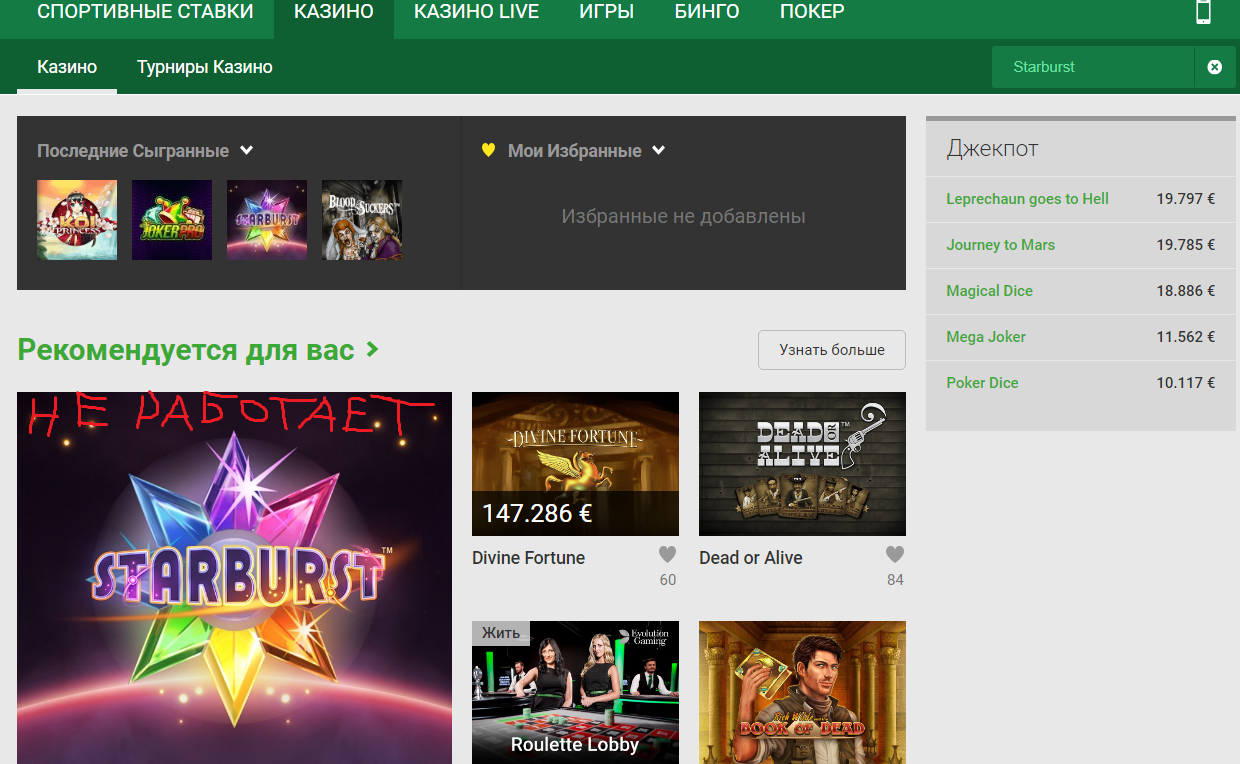The image size is (1240, 764).
Task: Click the arrow next to Рекомендуется для вас
Action: (x=372, y=349)
